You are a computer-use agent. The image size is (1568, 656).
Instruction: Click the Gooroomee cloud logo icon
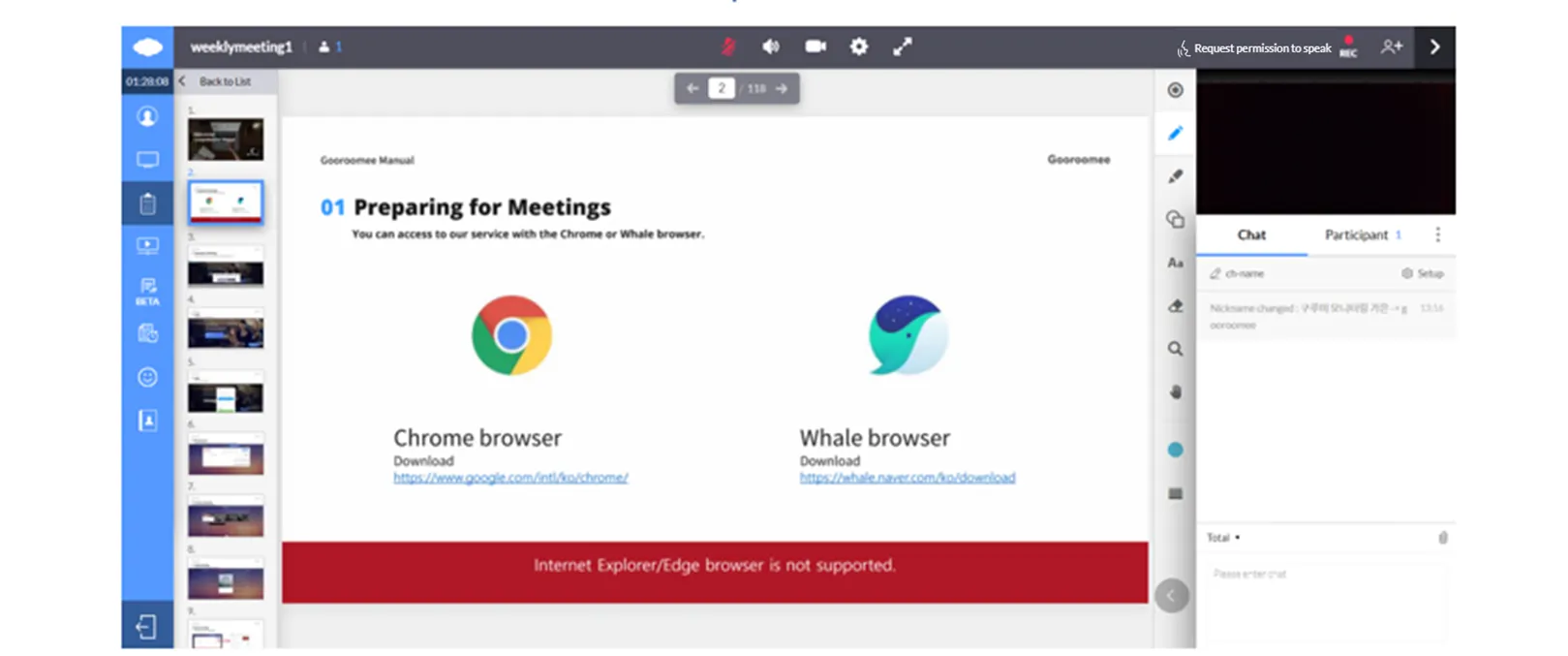(x=147, y=47)
